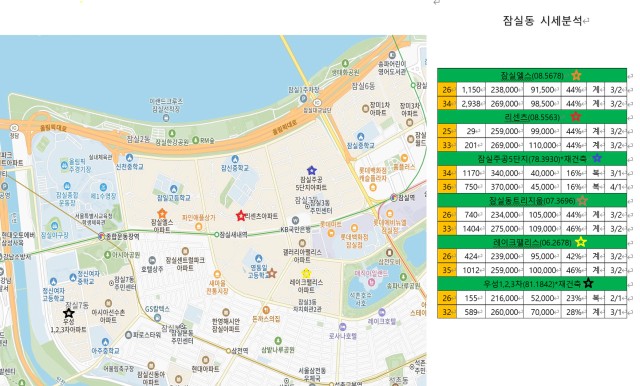The height and width of the screenshot is (386, 640).
Task: Click the blue star above 잠실주공 5단지아파트
Action: [311, 171]
